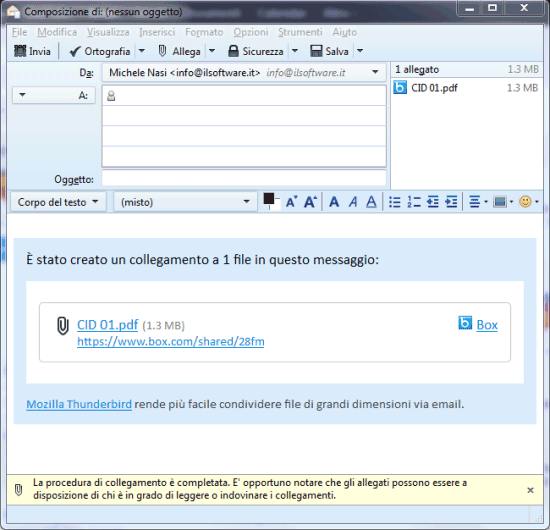Open the Strumenti menu
Viewport: 550px width, 530px height.
pos(300,32)
